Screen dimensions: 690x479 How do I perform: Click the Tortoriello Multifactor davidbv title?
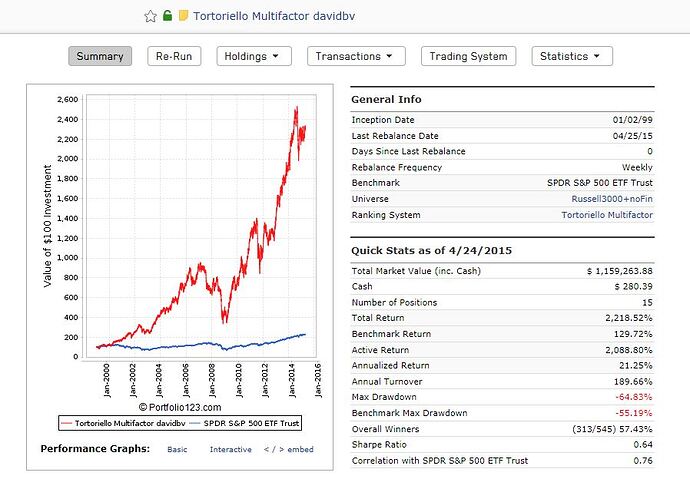pyautogui.click(x=274, y=16)
